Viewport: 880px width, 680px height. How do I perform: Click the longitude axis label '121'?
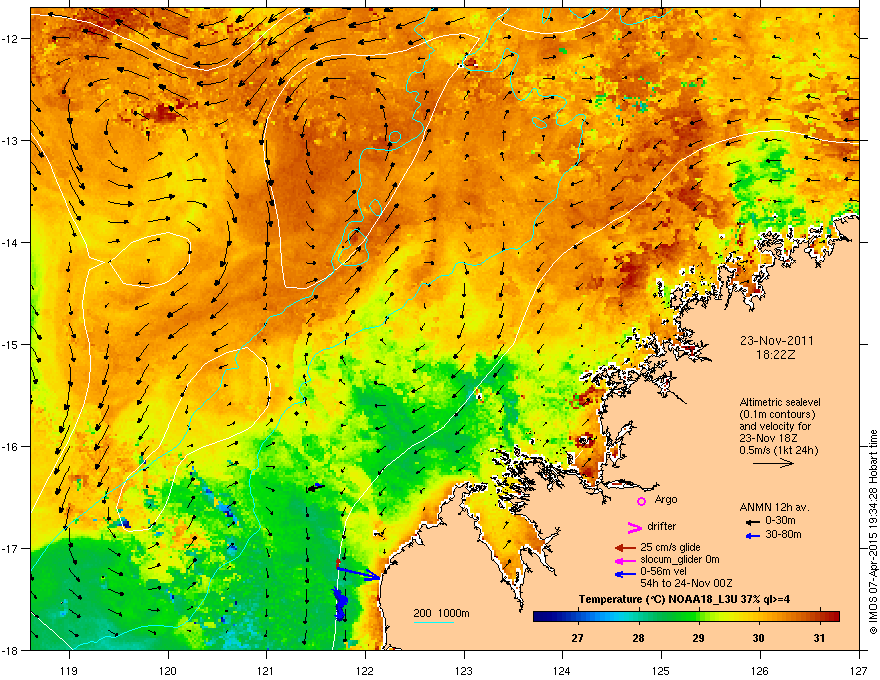coord(266,670)
